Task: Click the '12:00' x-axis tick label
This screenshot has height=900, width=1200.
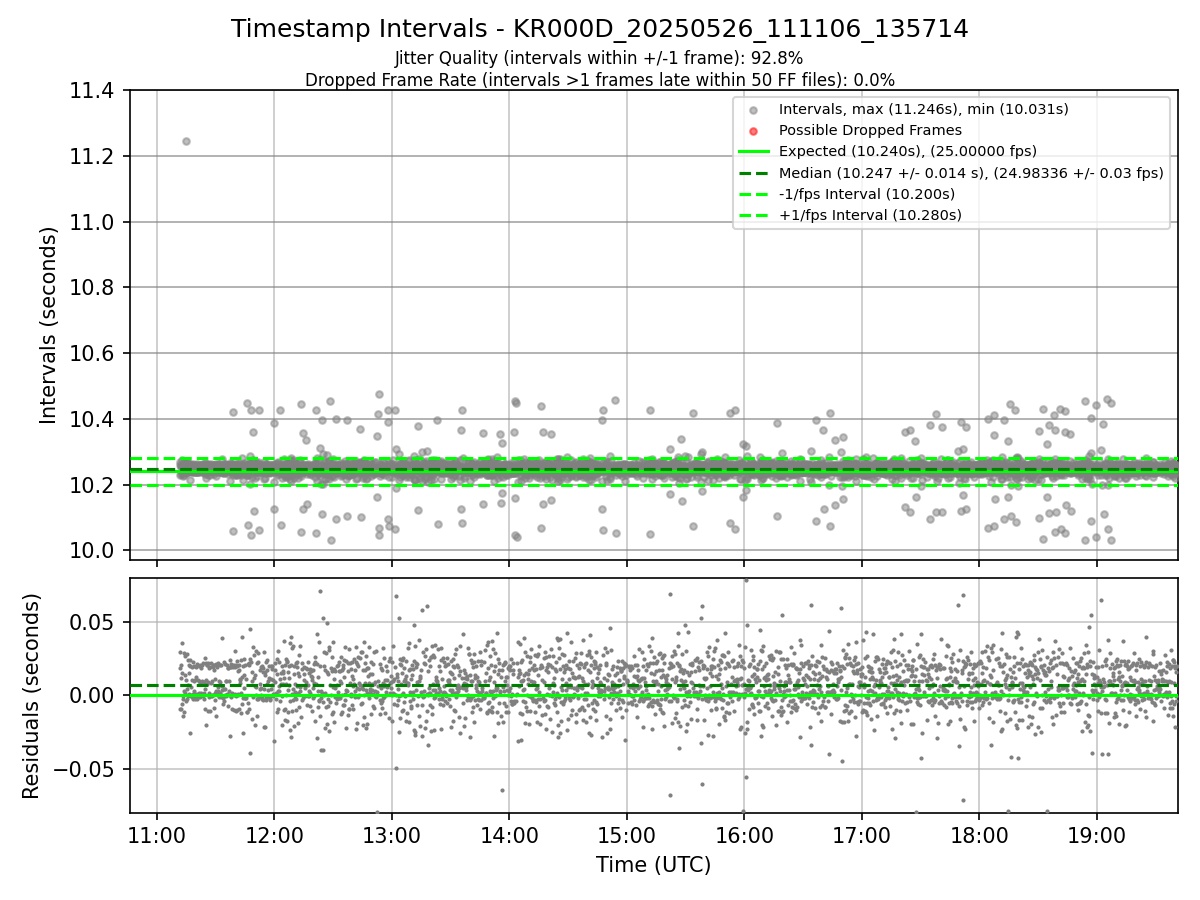Action: pos(274,836)
